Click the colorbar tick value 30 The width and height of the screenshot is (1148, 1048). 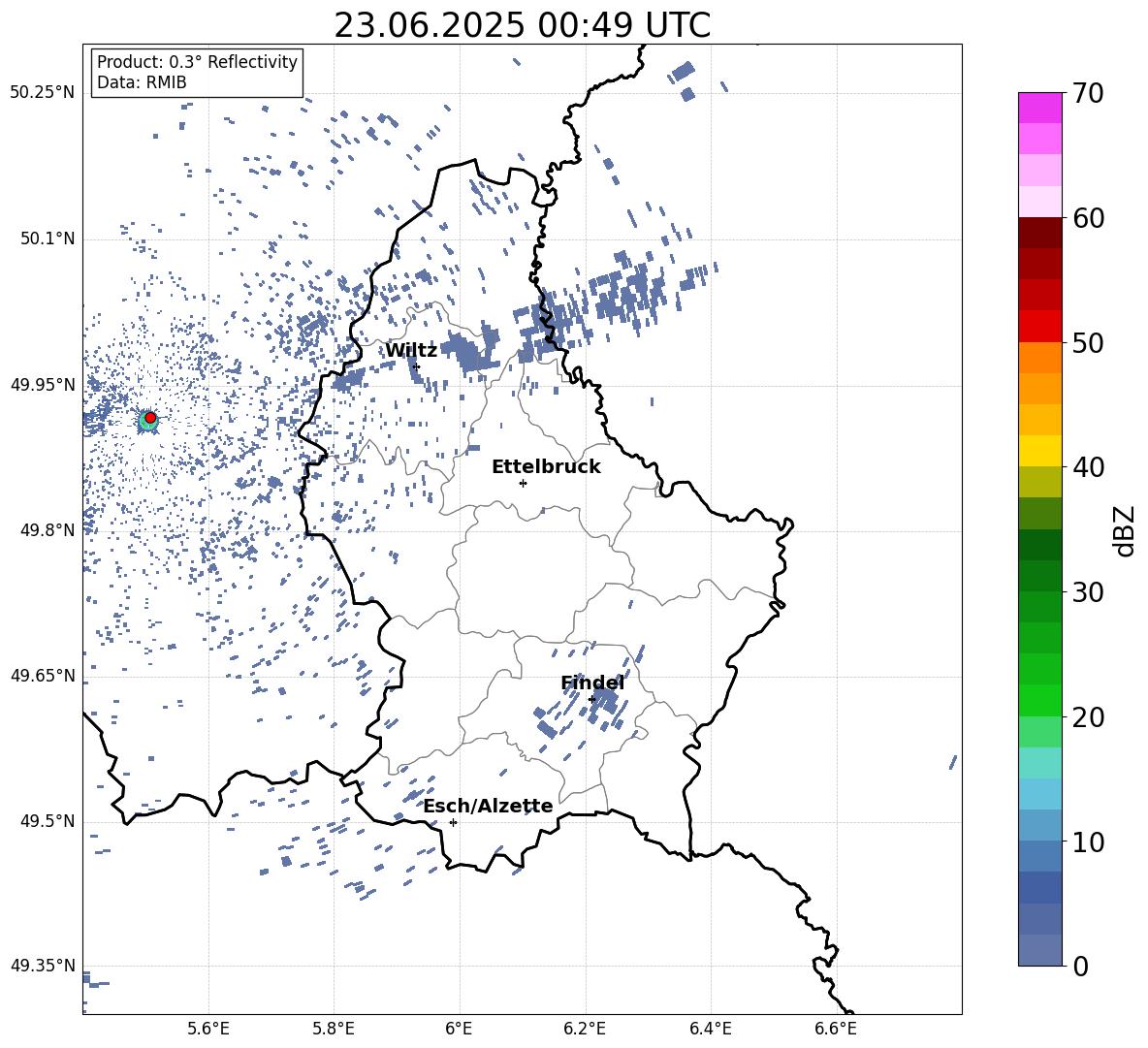pyautogui.click(x=1088, y=592)
